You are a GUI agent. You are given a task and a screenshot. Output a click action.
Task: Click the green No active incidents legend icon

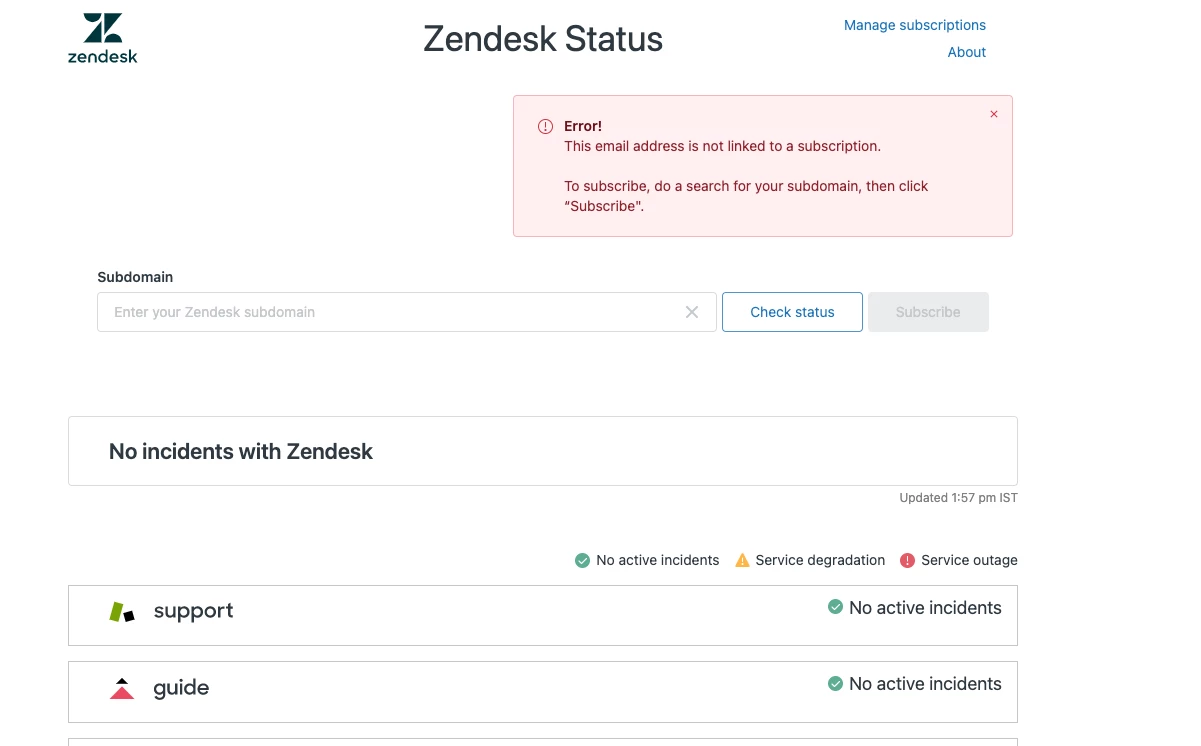582,561
